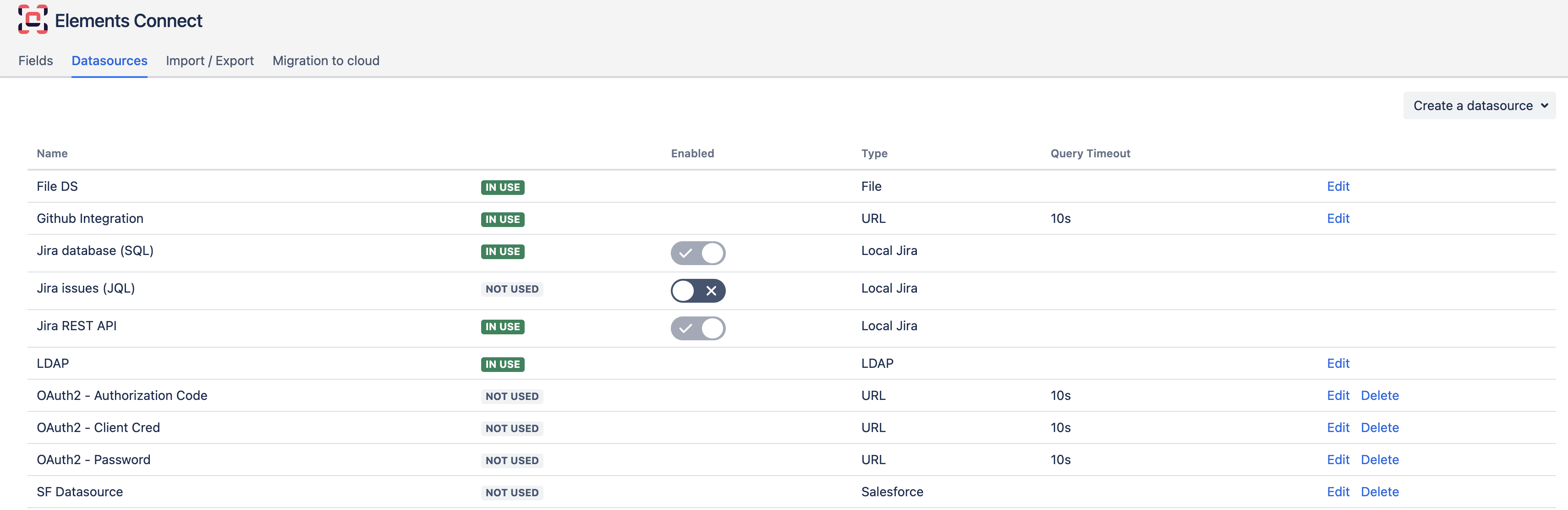Screen dimensions: 1568x510
Task: Click Local Jira type for Jira REST API
Action: [889, 326]
